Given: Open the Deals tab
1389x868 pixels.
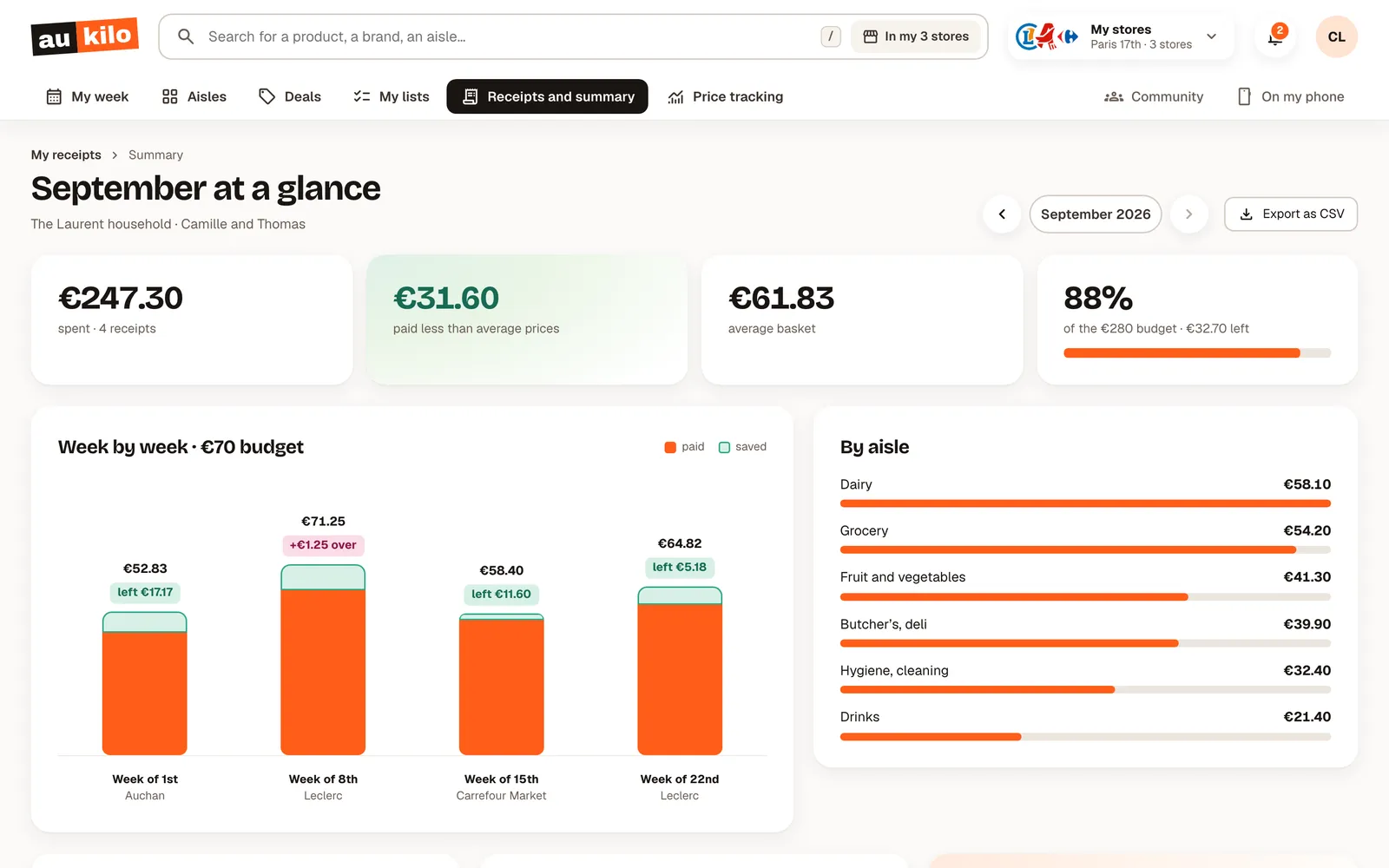Looking at the screenshot, I should 290,96.
